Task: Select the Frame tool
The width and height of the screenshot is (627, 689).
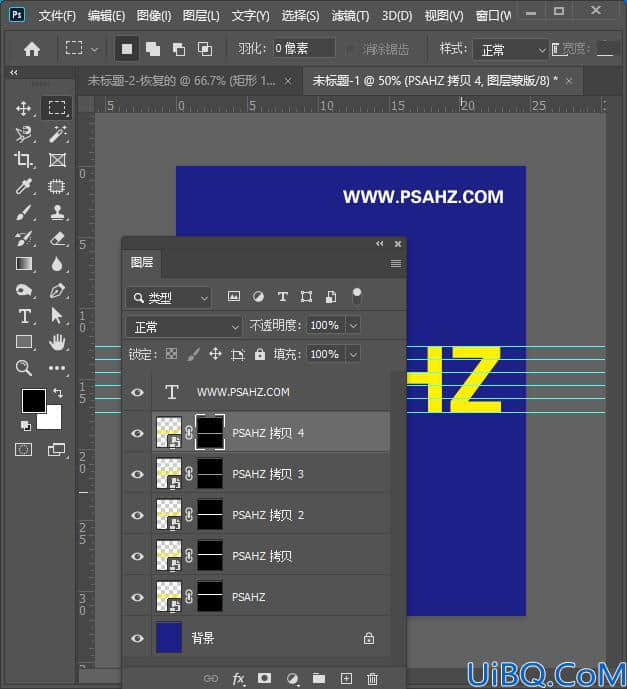Action: point(57,160)
